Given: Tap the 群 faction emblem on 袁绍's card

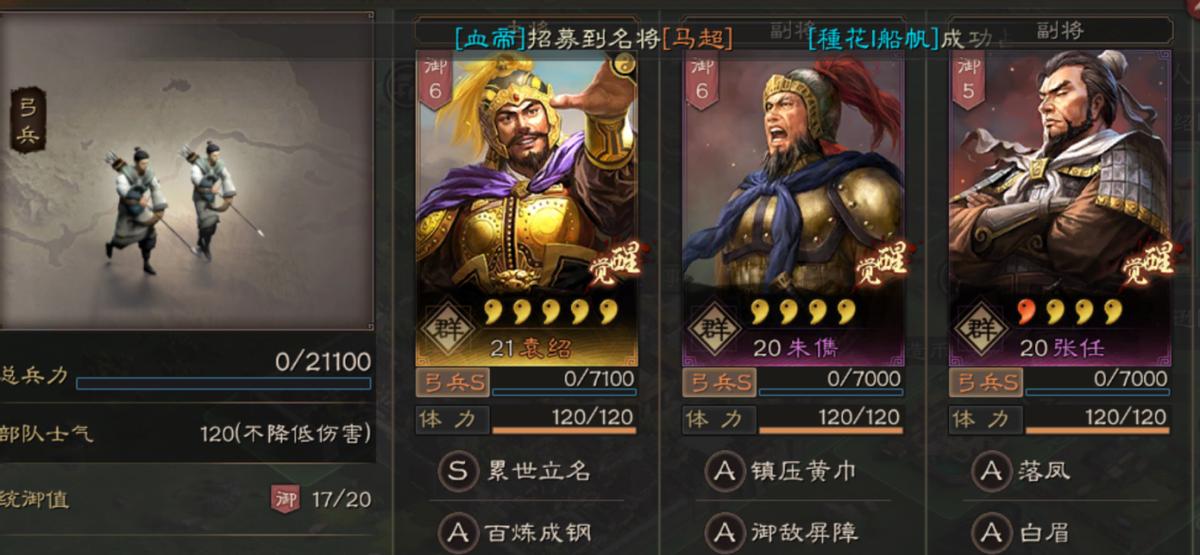Looking at the screenshot, I should (x=446, y=327).
